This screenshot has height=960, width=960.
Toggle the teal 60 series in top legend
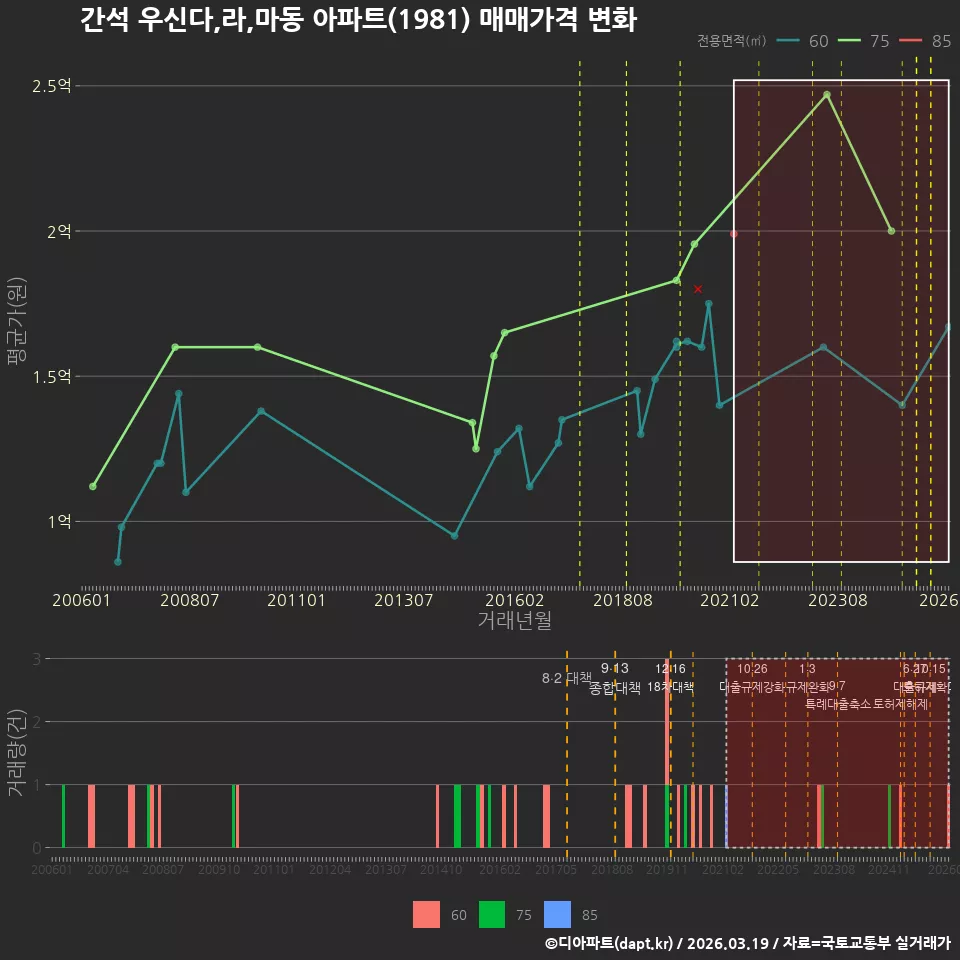pyautogui.click(x=802, y=41)
